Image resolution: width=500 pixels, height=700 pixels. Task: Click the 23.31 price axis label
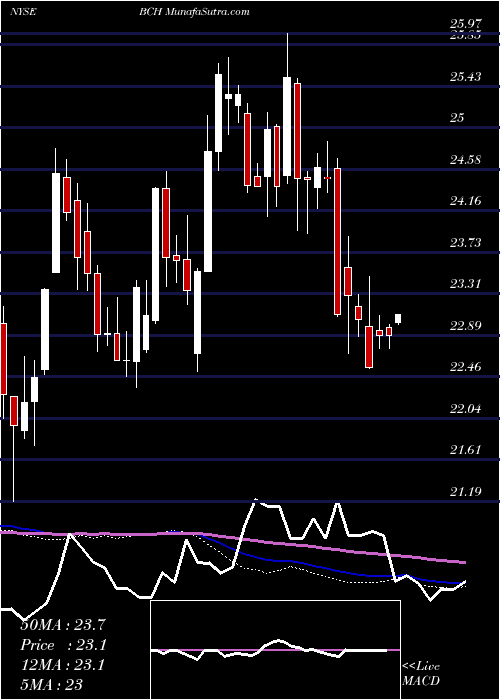coord(466,284)
